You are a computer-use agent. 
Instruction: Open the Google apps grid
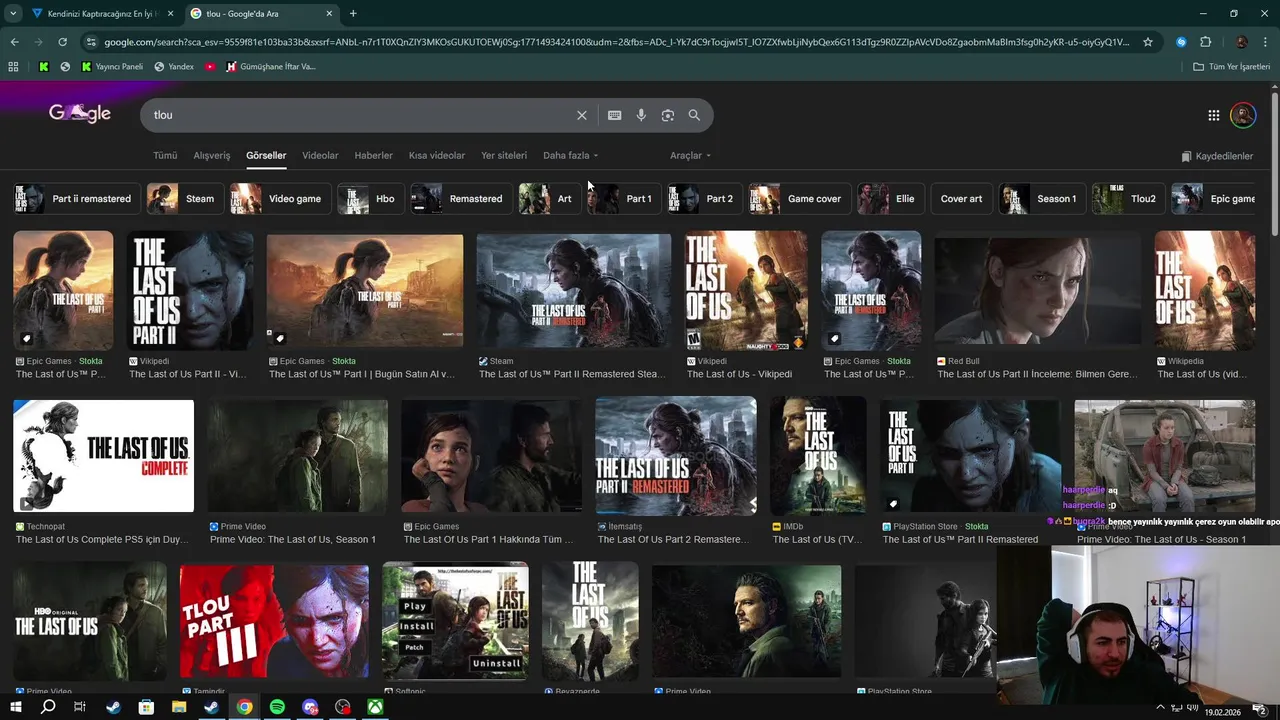(1214, 115)
